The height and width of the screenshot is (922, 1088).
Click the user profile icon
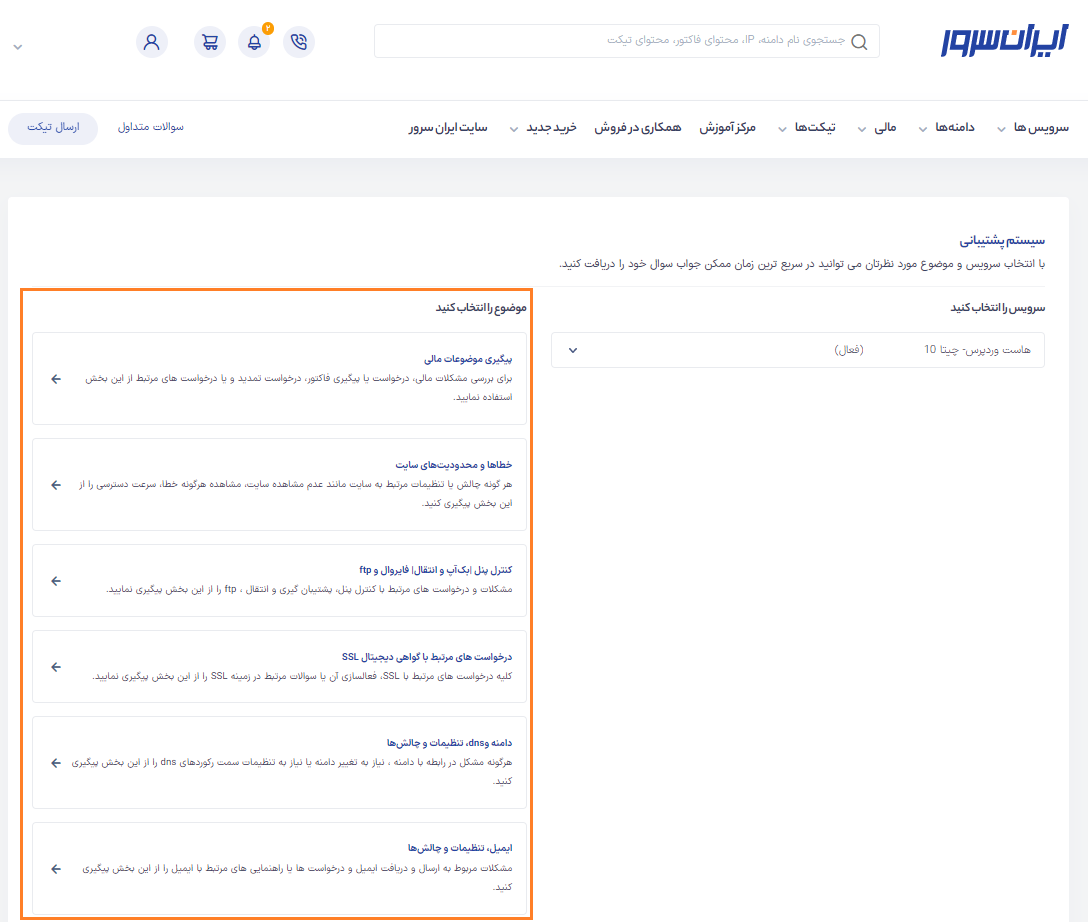(152, 42)
